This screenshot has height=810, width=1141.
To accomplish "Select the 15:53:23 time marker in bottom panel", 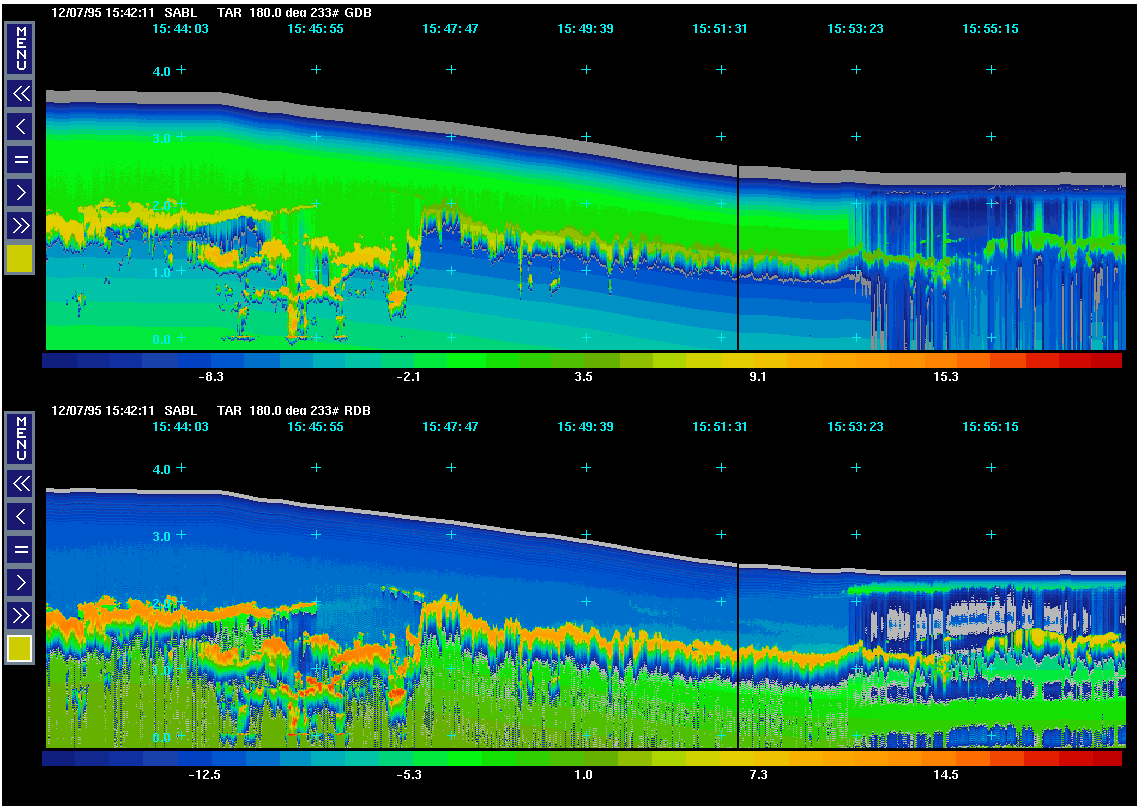I will coord(855,427).
